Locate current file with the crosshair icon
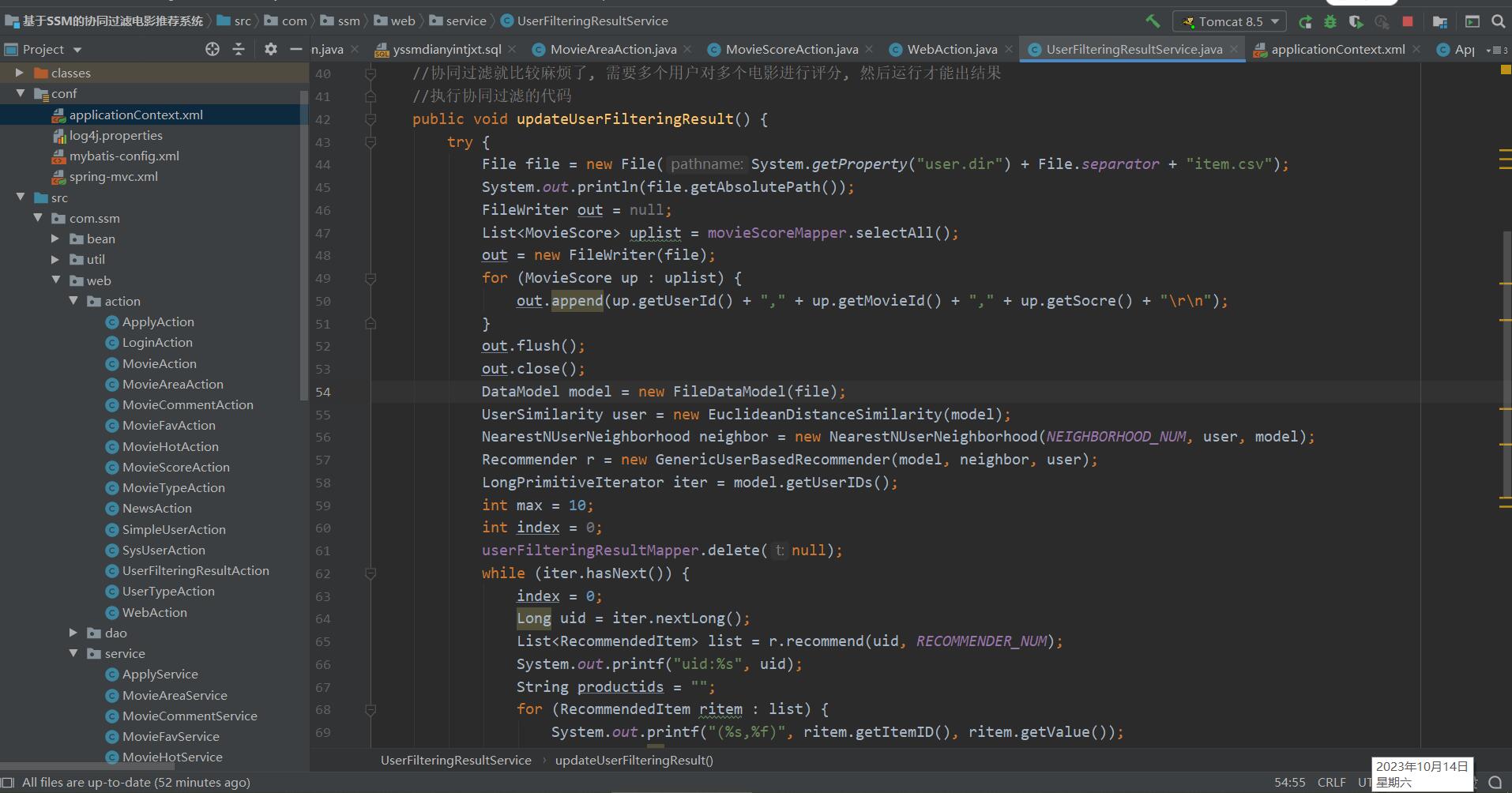Viewport: 1512px width, 793px height. (213, 49)
